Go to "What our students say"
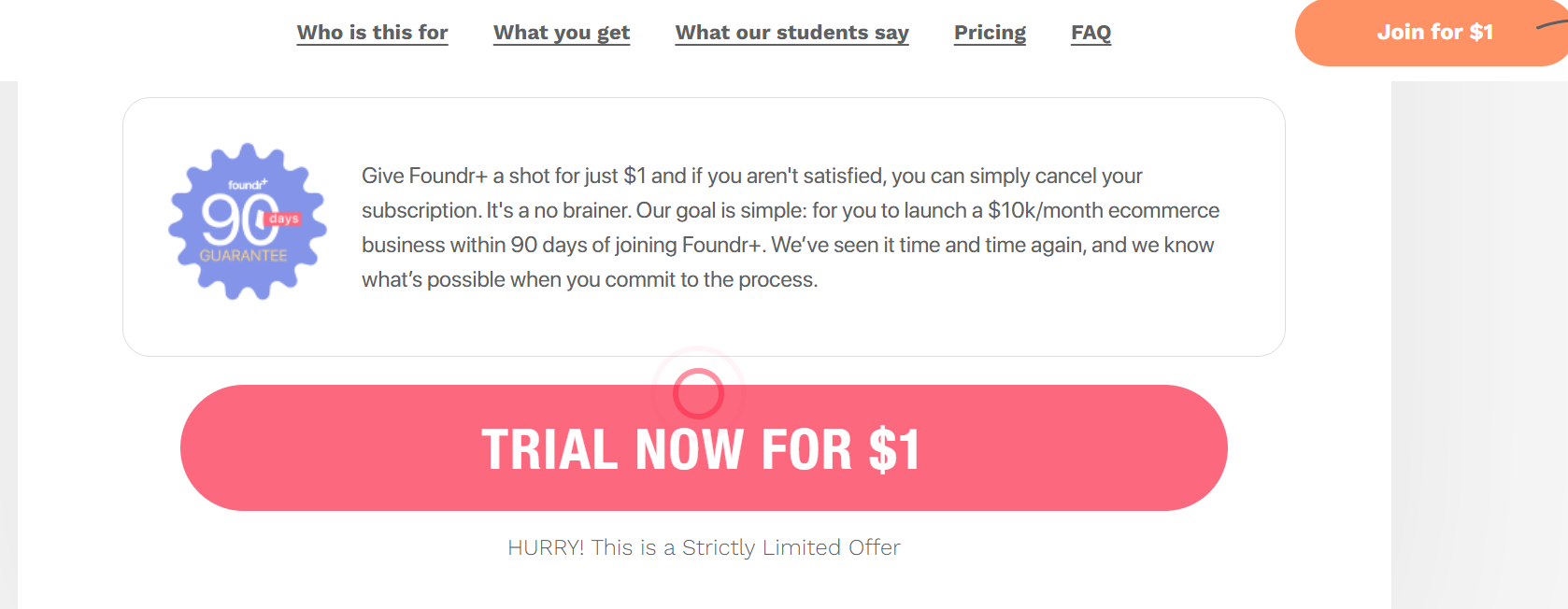Viewport: 1568px width, 609px height. [x=791, y=33]
